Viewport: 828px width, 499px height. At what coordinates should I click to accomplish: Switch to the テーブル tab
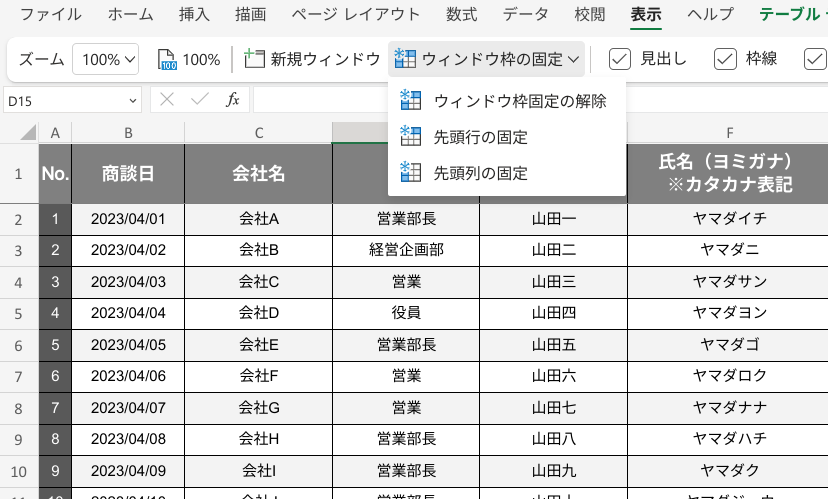tap(792, 14)
